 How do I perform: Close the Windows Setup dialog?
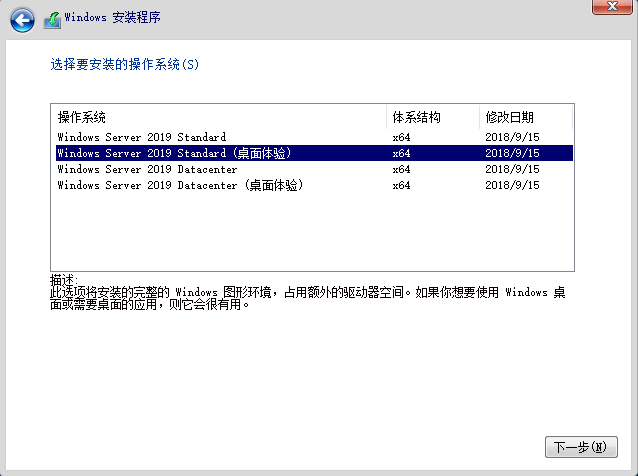coord(612,7)
